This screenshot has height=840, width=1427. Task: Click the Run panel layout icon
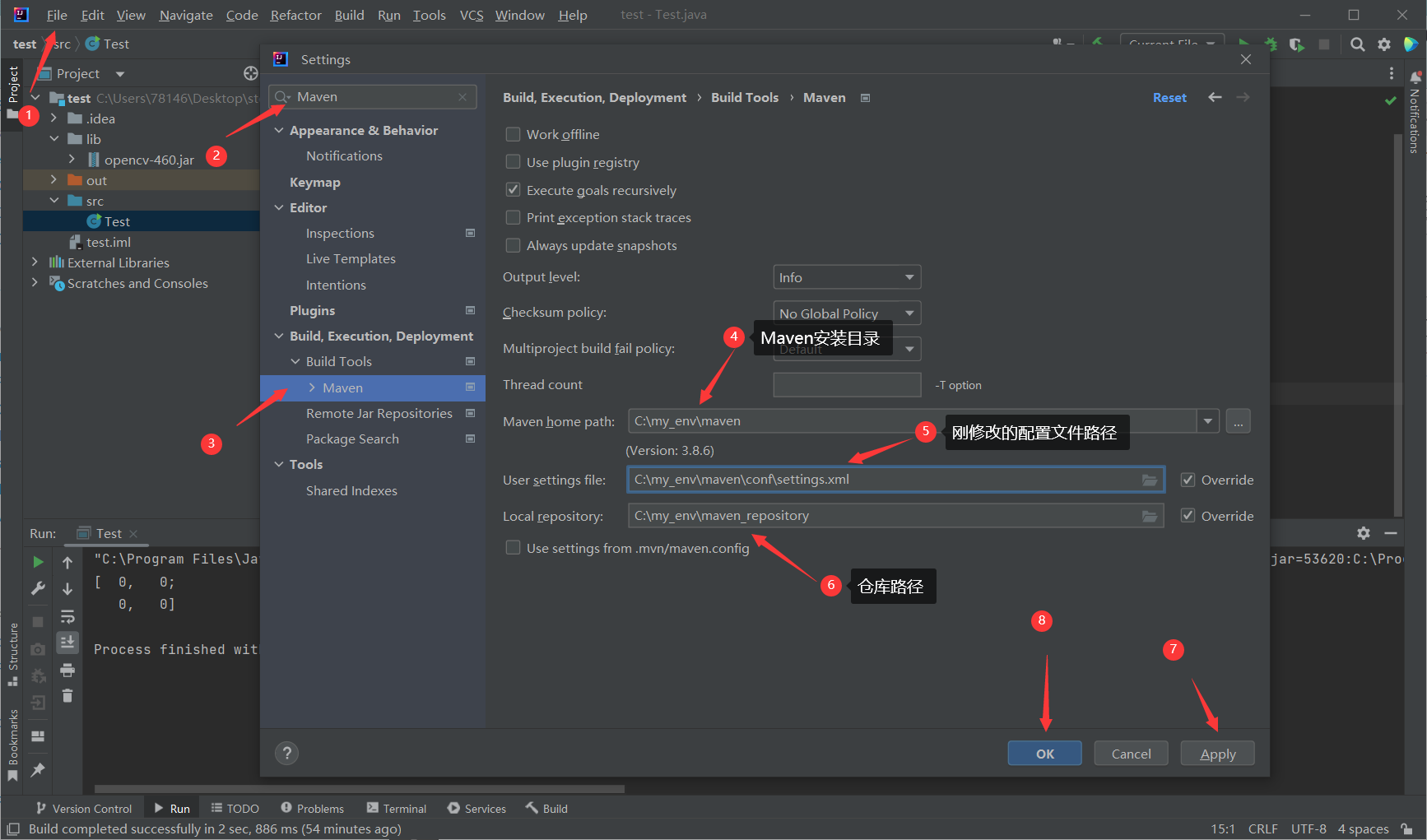tap(38, 736)
